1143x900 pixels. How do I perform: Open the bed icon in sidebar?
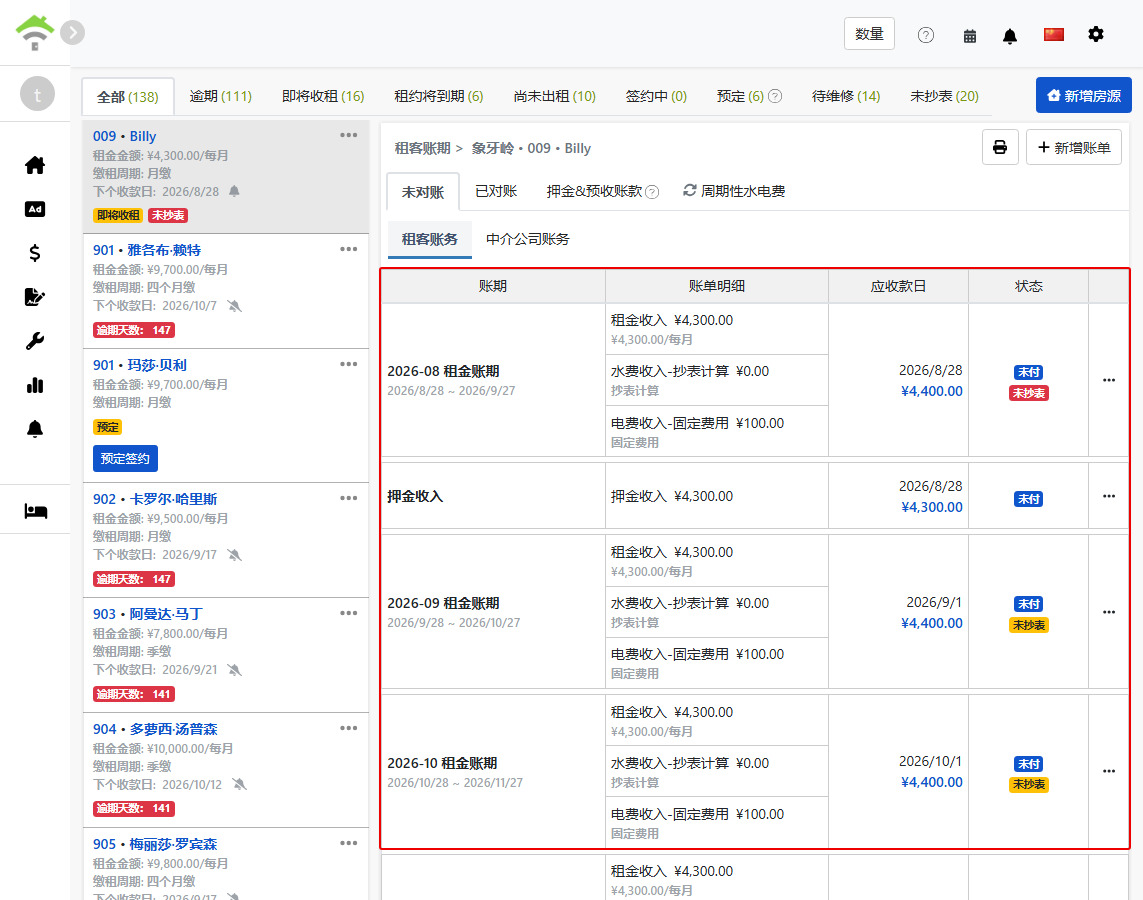[35, 511]
